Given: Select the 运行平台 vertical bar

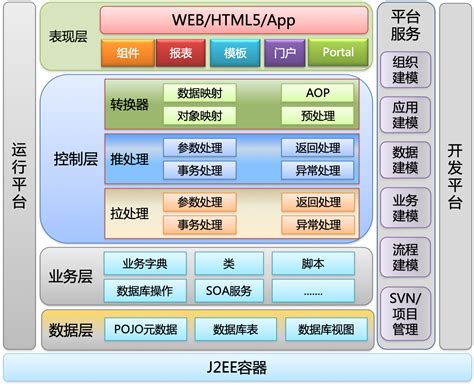Looking at the screenshot, I should [19, 176].
